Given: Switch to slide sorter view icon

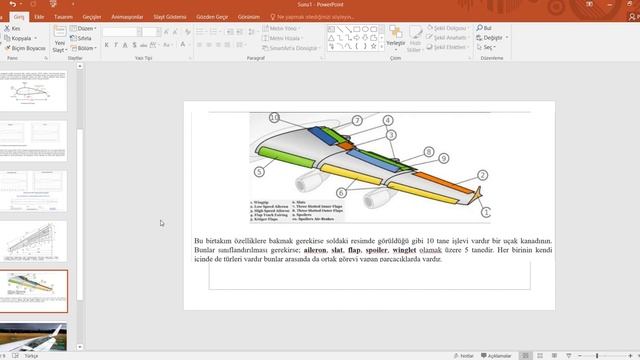Looking at the screenshot, I should (x=540, y=356).
